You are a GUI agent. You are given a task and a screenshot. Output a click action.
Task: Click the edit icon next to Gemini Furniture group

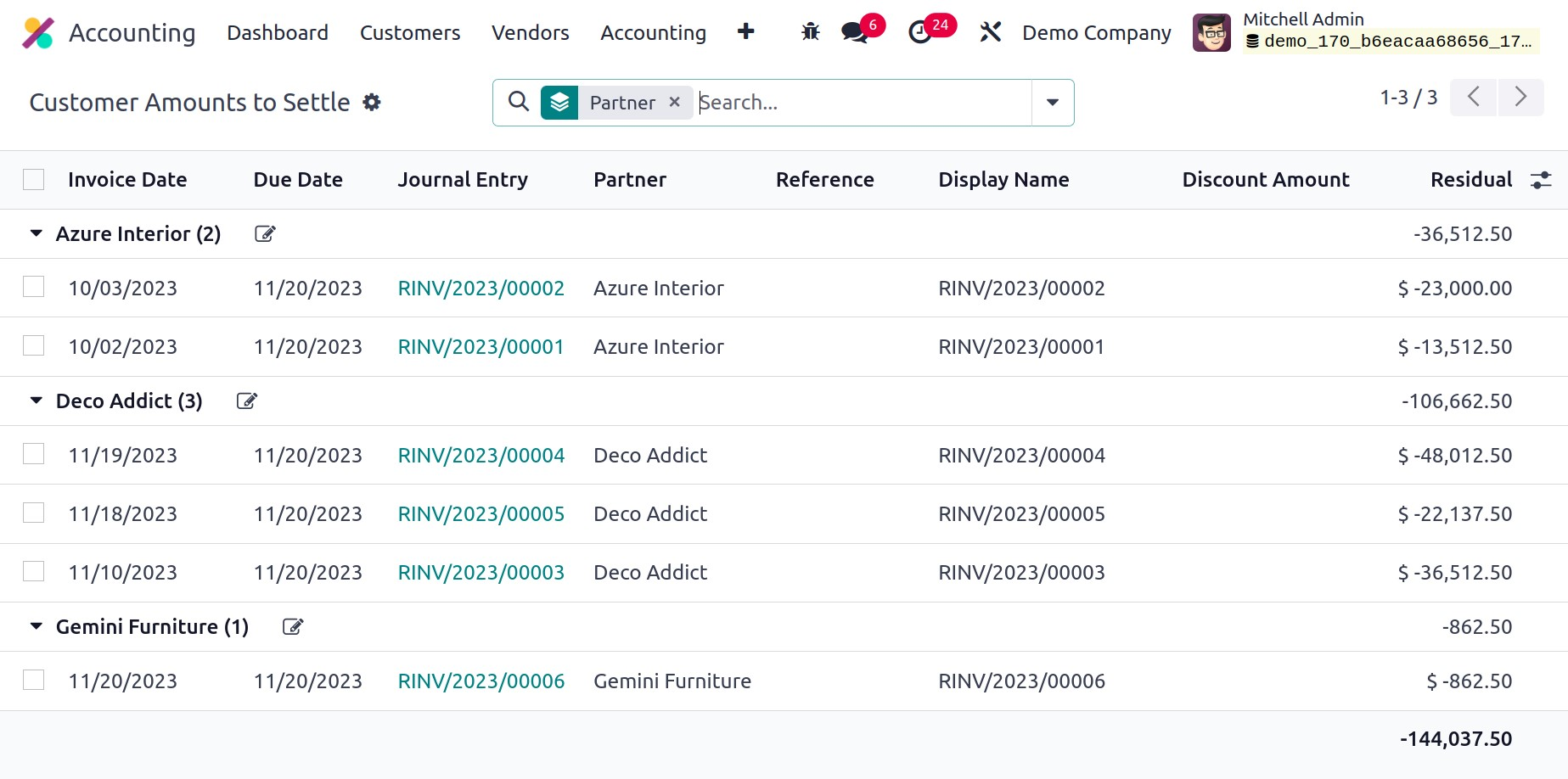pos(292,627)
